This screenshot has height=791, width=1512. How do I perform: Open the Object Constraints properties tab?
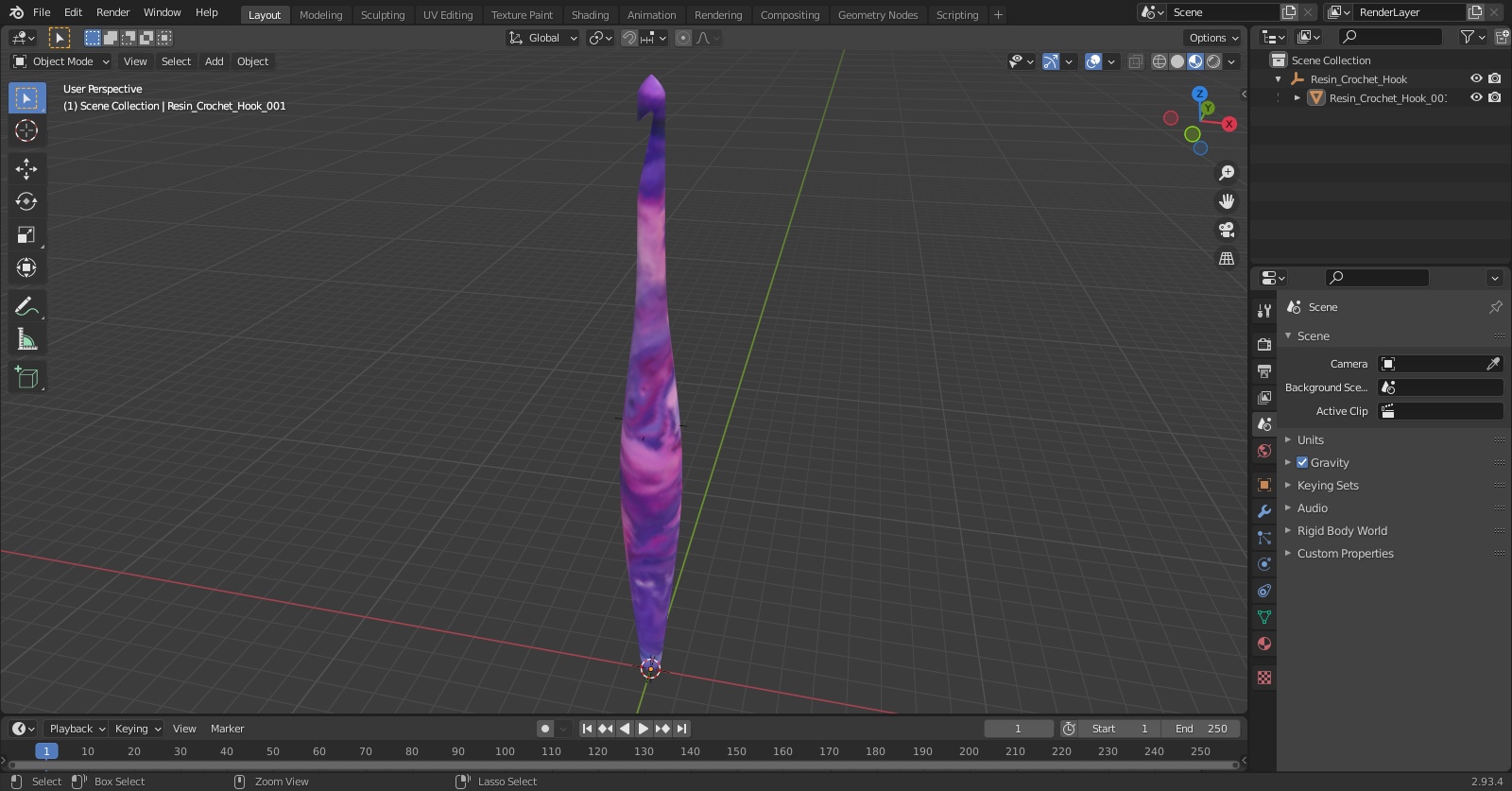pyautogui.click(x=1264, y=591)
